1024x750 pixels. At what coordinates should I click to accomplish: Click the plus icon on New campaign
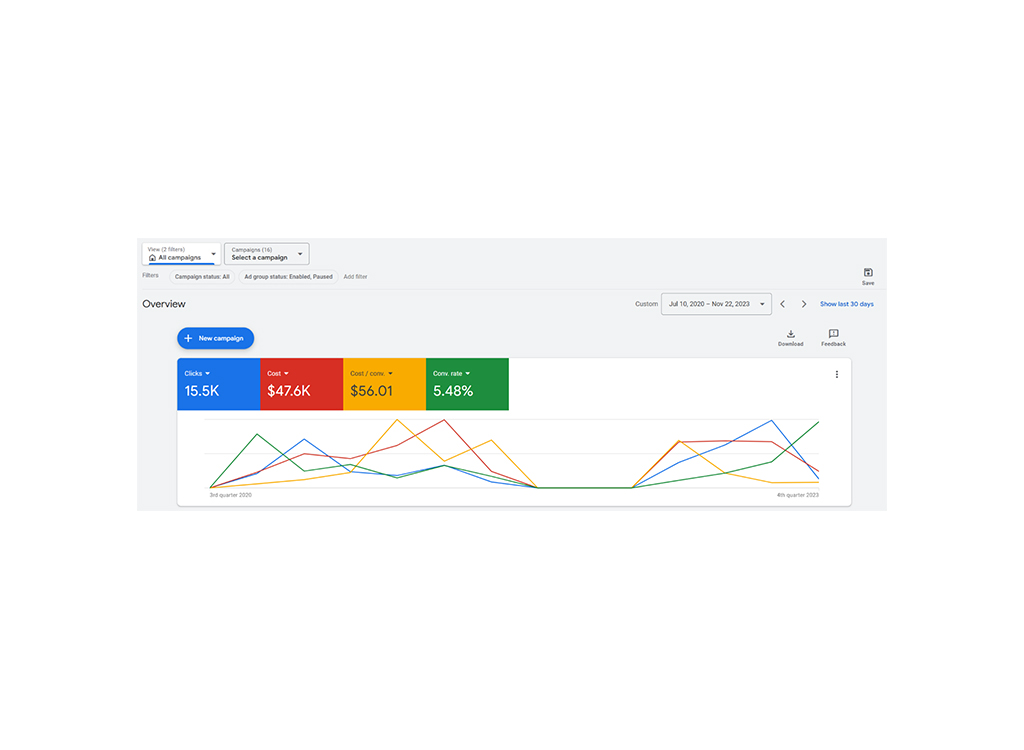tap(187, 338)
